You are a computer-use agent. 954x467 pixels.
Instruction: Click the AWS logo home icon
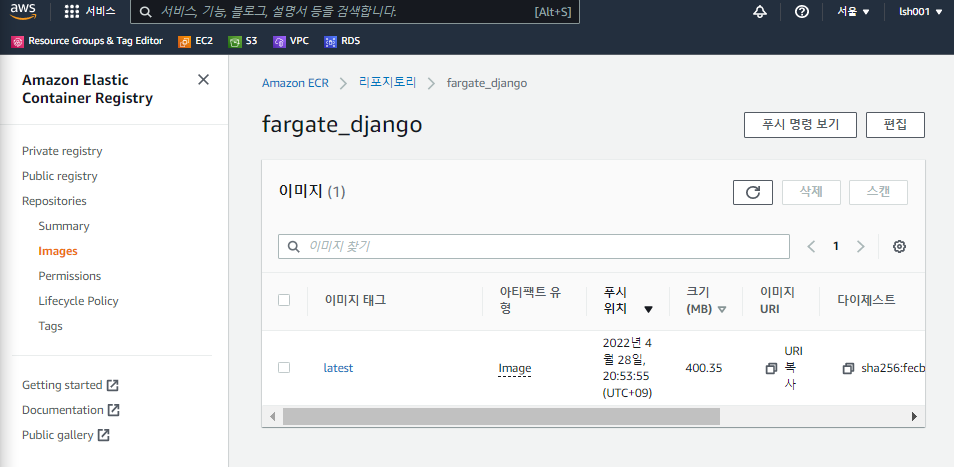(23, 12)
